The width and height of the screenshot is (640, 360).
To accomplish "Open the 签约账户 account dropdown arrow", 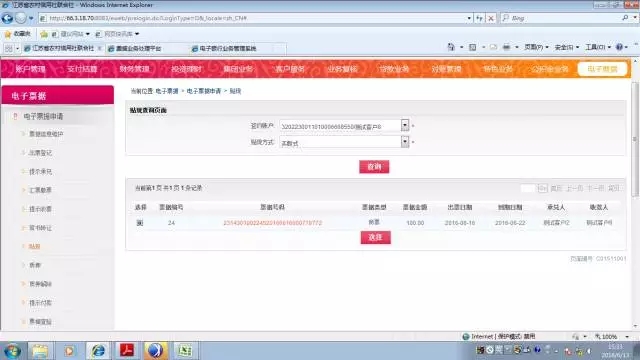I will click(x=404, y=125).
